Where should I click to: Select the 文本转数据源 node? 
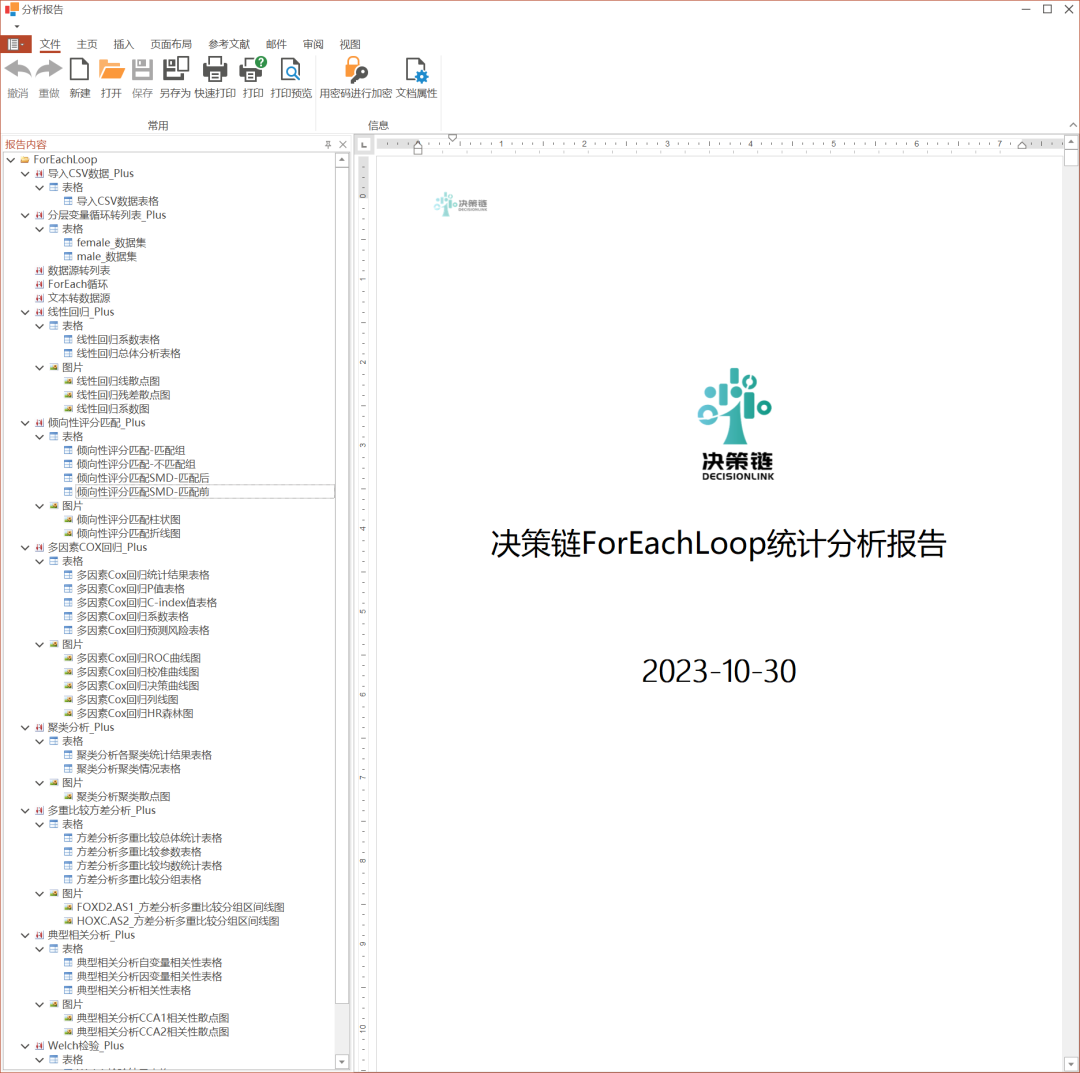click(79, 298)
